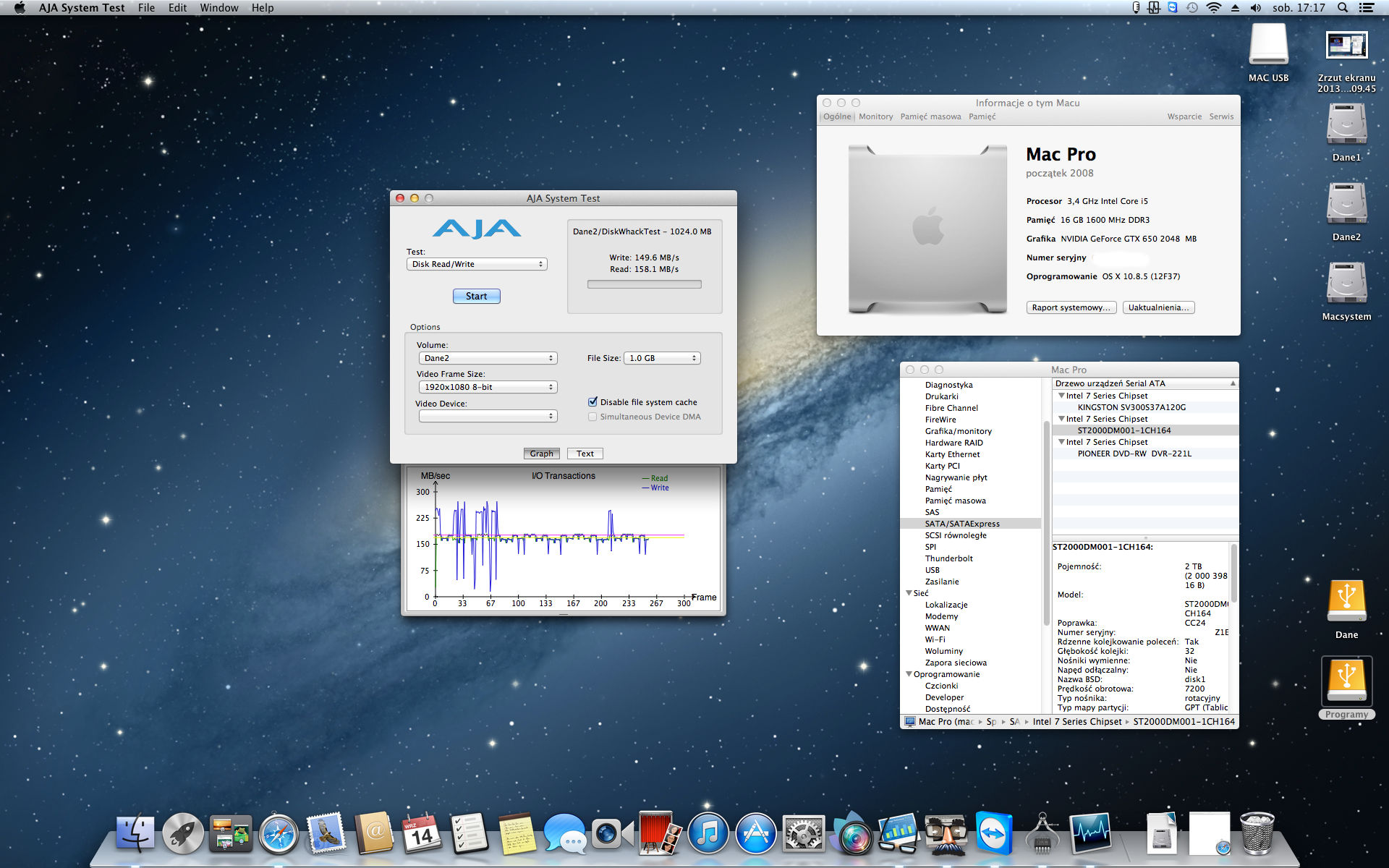This screenshot has height=868, width=1389.
Task: Select USB in the Mac Pro sidebar
Action: click(970, 570)
